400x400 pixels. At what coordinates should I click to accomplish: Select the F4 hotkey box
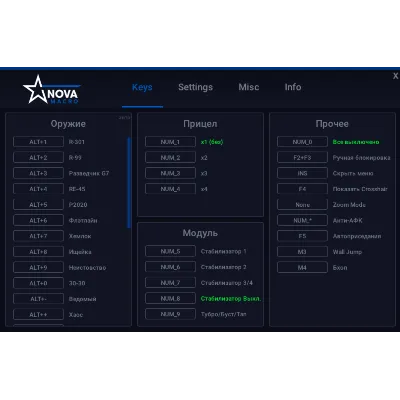302,189
